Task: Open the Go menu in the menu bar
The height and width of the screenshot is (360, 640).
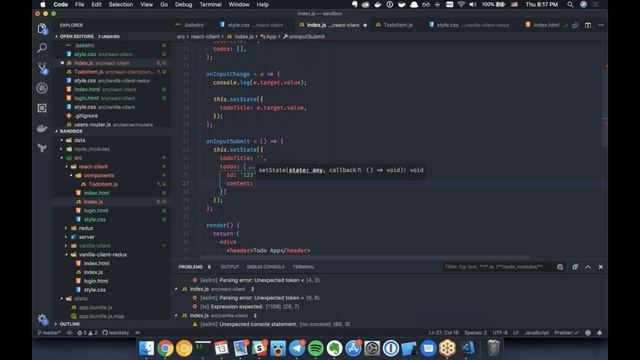Action: click(x=164, y=4)
